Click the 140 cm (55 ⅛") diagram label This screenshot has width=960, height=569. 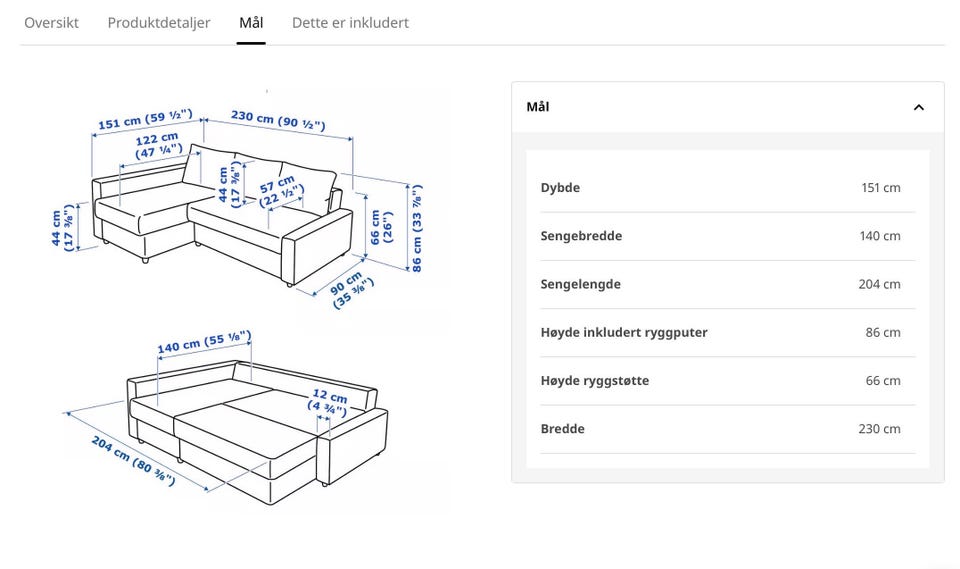(204, 342)
